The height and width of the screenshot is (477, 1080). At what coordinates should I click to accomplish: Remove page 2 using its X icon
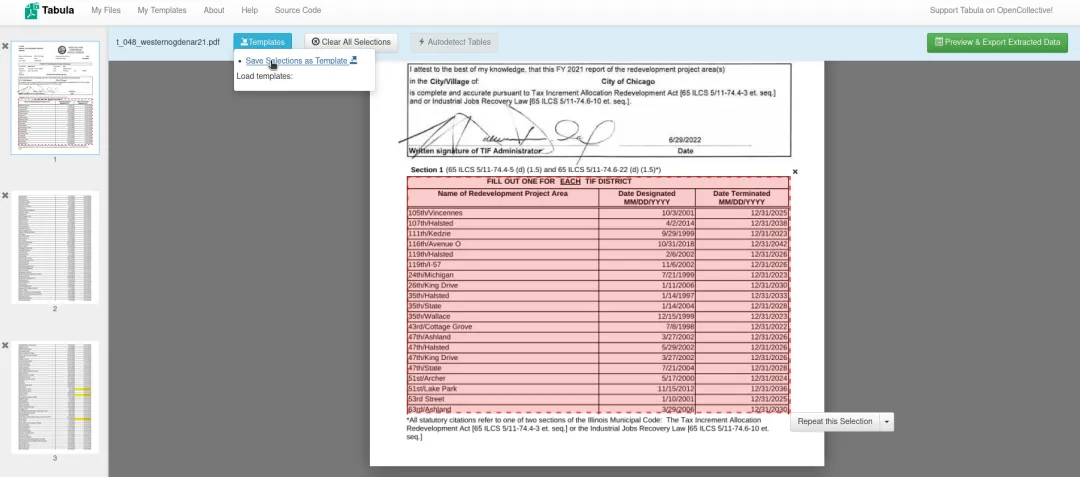click(x=5, y=195)
